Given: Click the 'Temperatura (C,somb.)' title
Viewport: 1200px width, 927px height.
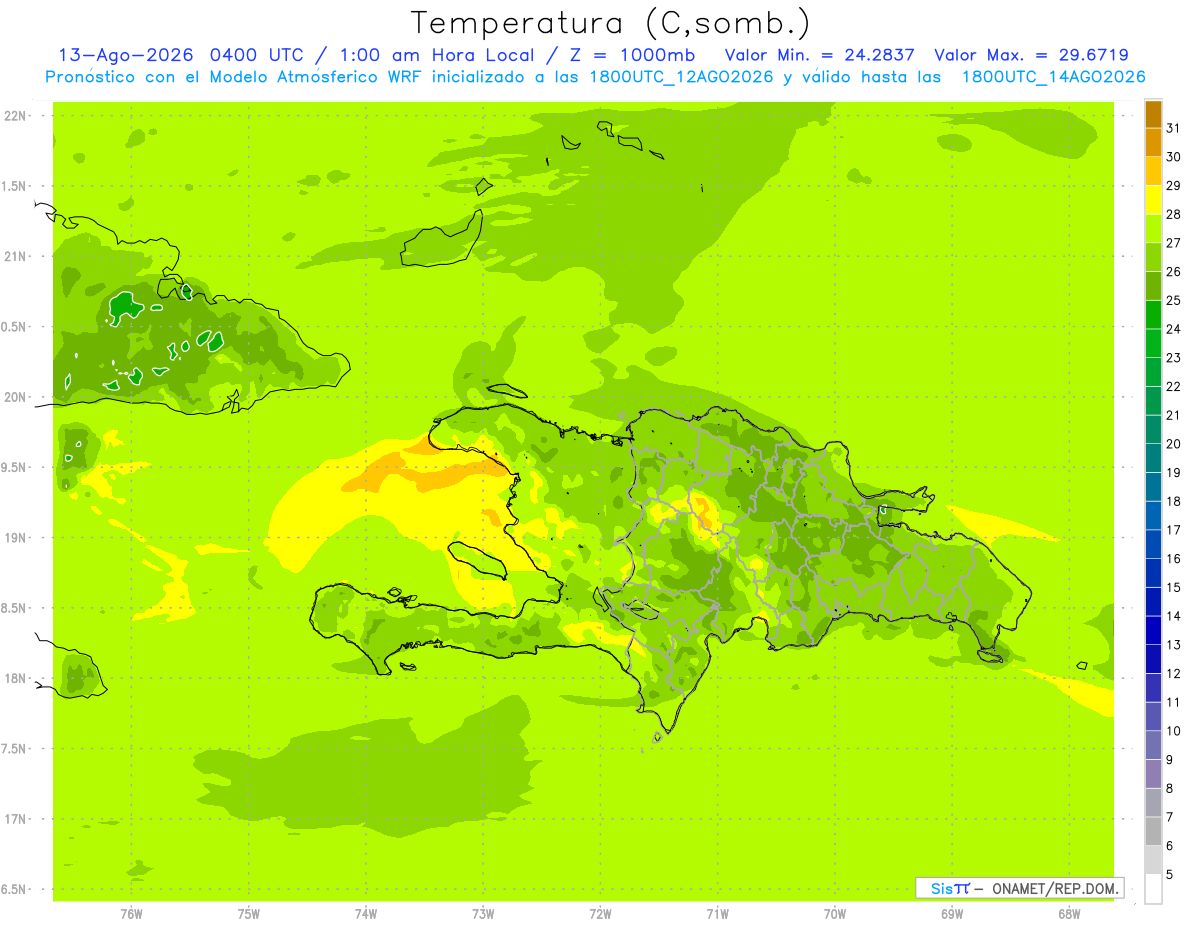Looking at the screenshot, I should [611, 23].
